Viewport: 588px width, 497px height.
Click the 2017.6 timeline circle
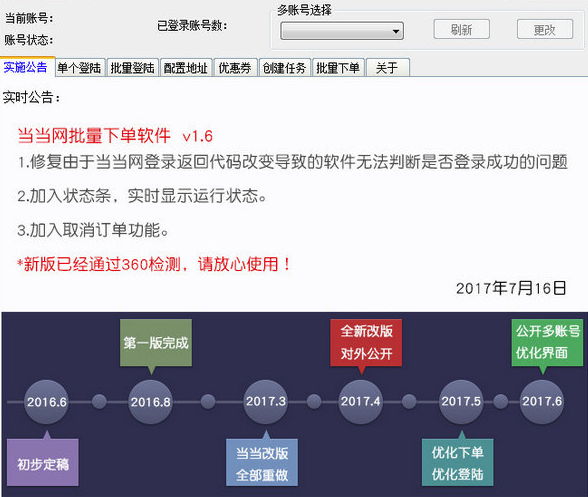pyautogui.click(x=542, y=402)
